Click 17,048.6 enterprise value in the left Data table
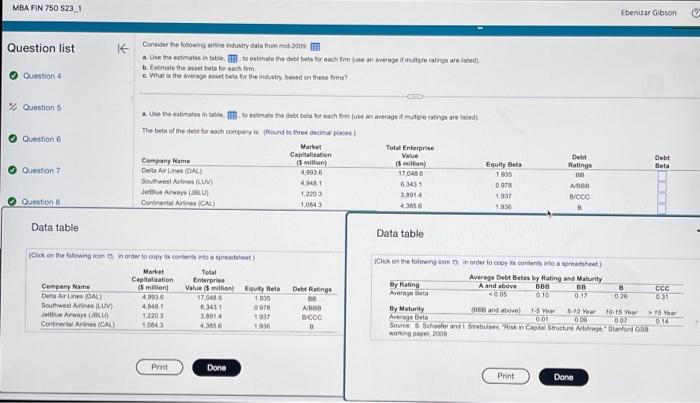Image resolution: width=700 pixels, height=403 pixels. [x=209, y=297]
